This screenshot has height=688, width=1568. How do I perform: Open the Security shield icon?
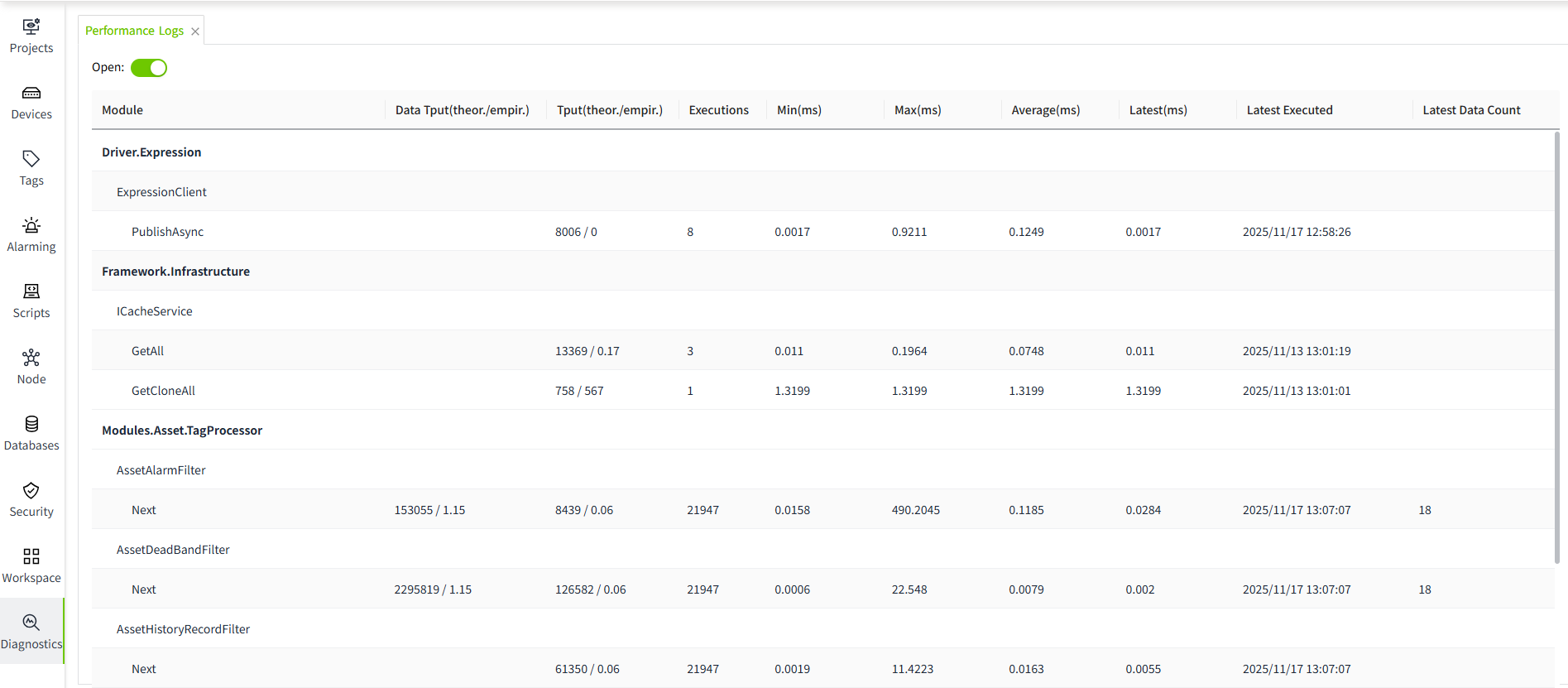click(x=31, y=490)
